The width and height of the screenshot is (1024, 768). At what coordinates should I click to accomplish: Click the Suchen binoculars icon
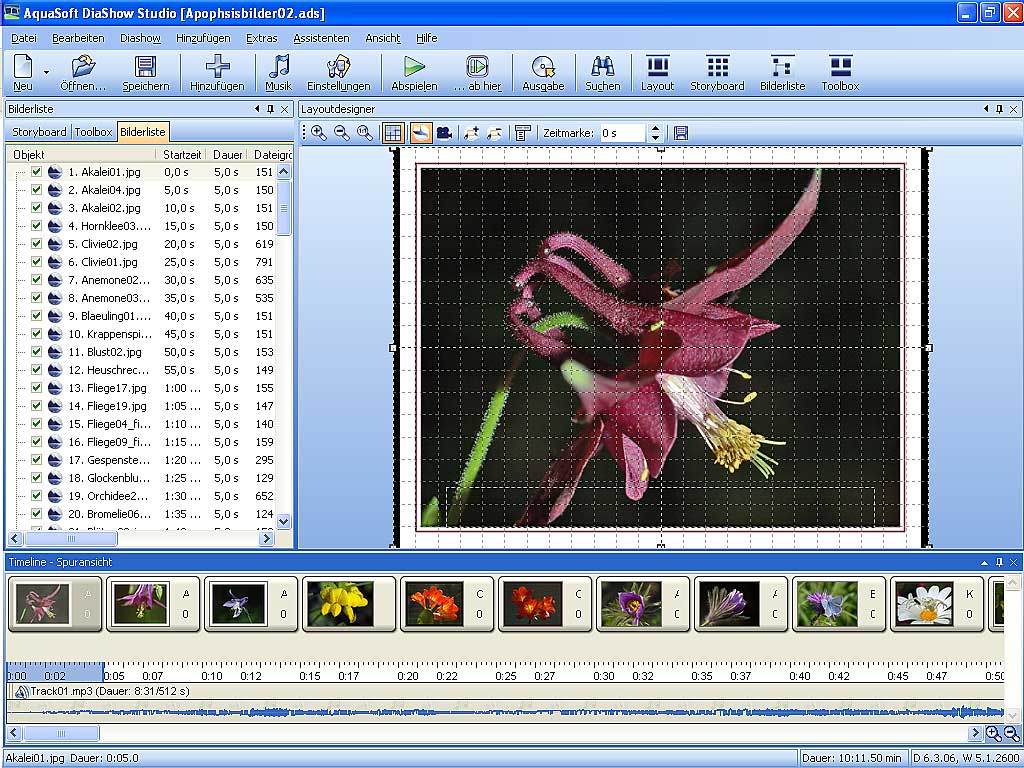tap(602, 73)
